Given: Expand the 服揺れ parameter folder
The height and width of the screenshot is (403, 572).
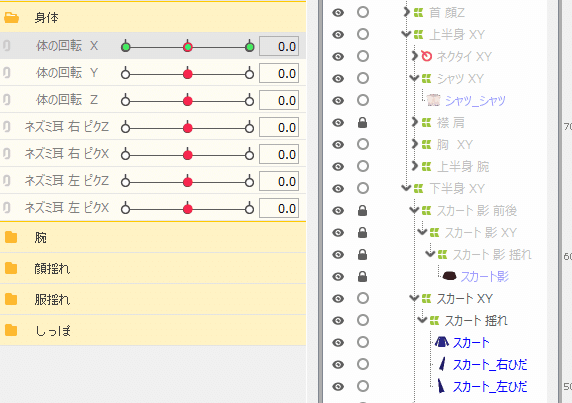Looking at the screenshot, I should click(11, 299).
